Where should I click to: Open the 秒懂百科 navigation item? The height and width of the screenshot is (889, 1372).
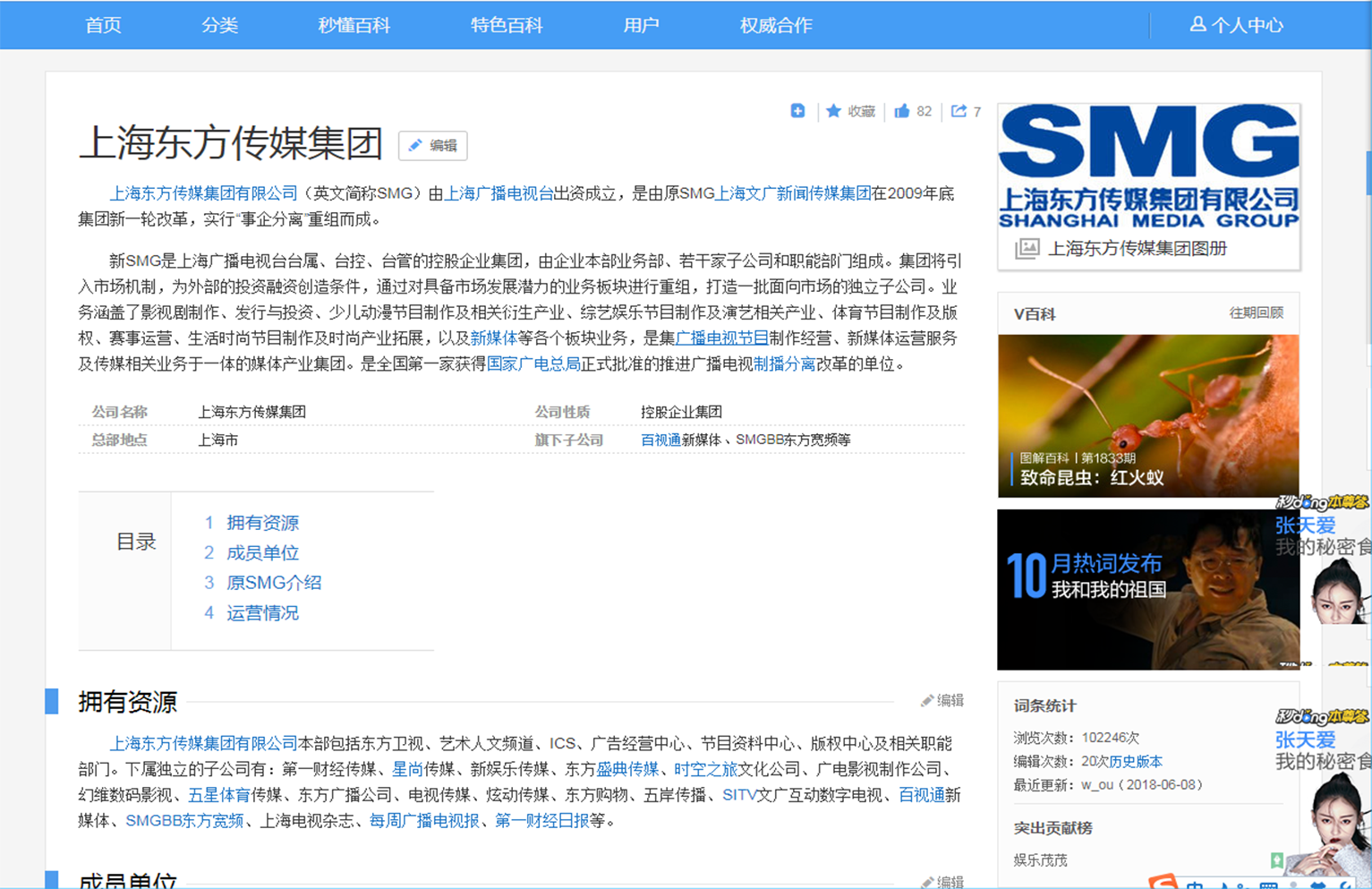click(x=354, y=25)
